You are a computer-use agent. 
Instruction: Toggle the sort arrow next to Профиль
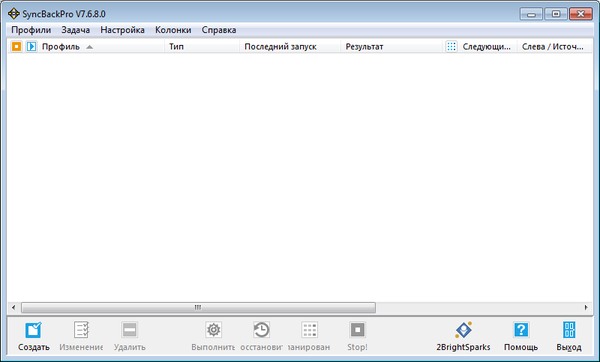[x=89, y=47]
